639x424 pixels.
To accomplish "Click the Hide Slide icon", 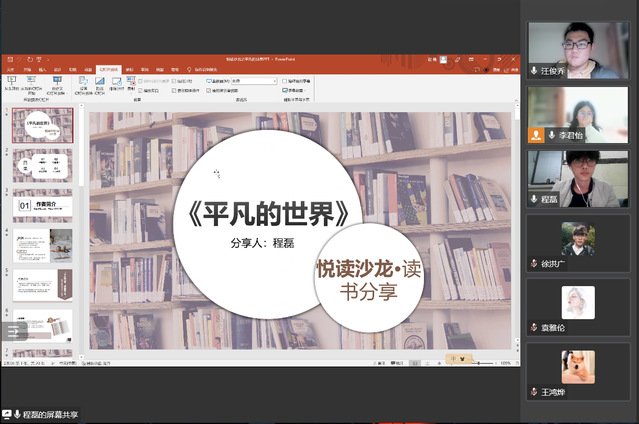I will pyautogui.click(x=101, y=82).
